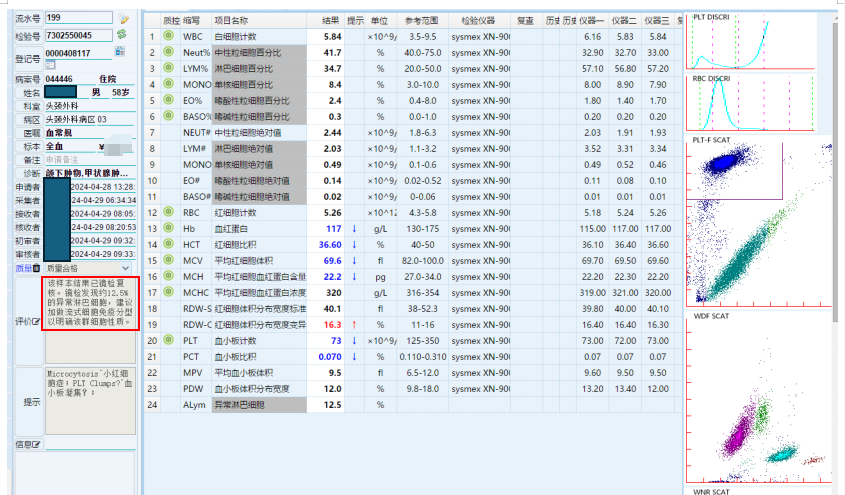Click the green QC indicator in RBC row
This screenshot has height=495, width=845.
point(168,212)
